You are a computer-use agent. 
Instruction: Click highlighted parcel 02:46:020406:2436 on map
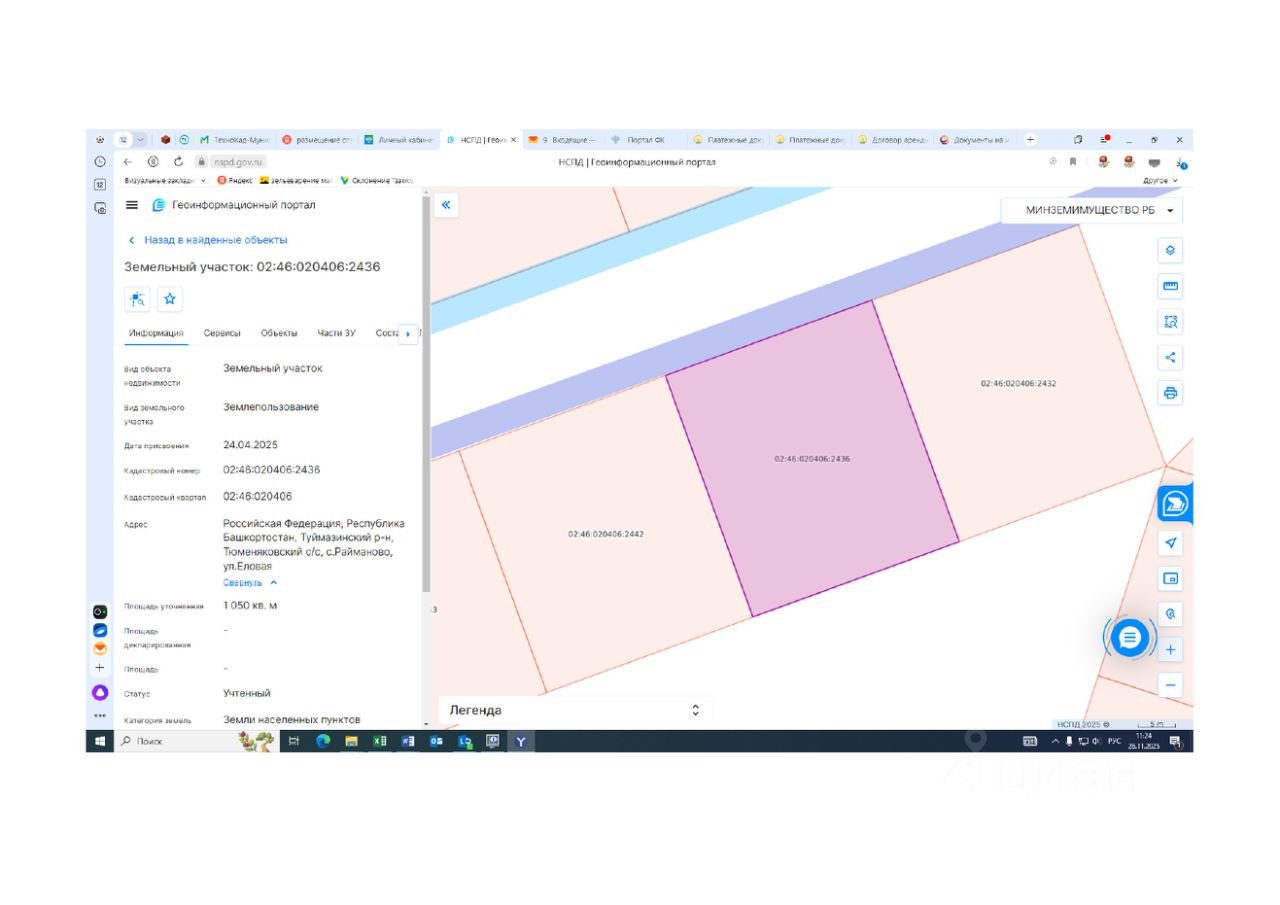pyautogui.click(x=812, y=459)
